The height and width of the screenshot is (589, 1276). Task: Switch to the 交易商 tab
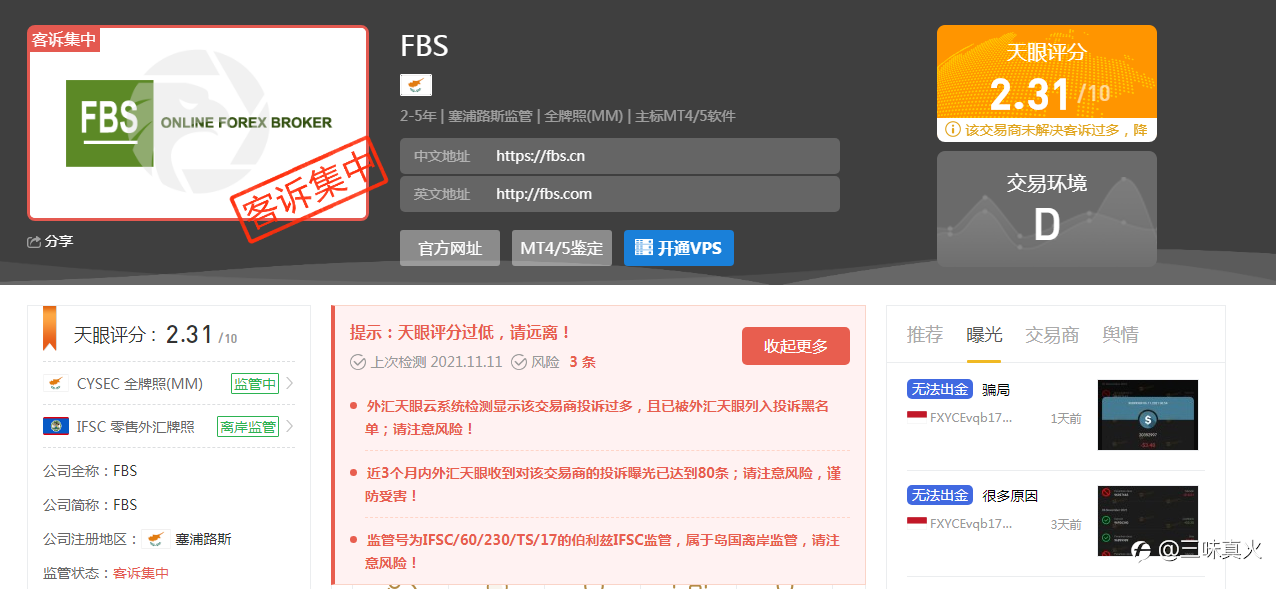(x=1052, y=335)
